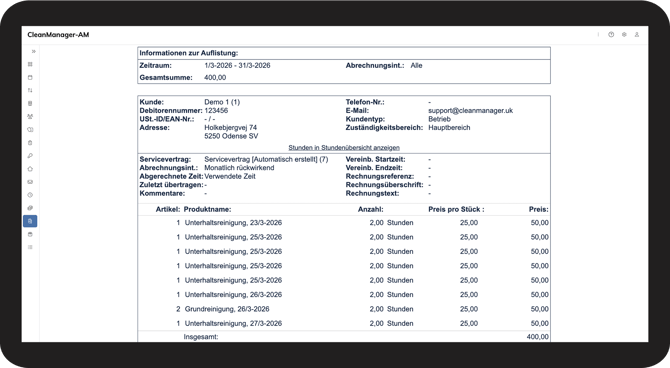670x368 pixels.
Task: Click Abrechnungsint. value 'Alle'
Action: (x=416, y=65)
